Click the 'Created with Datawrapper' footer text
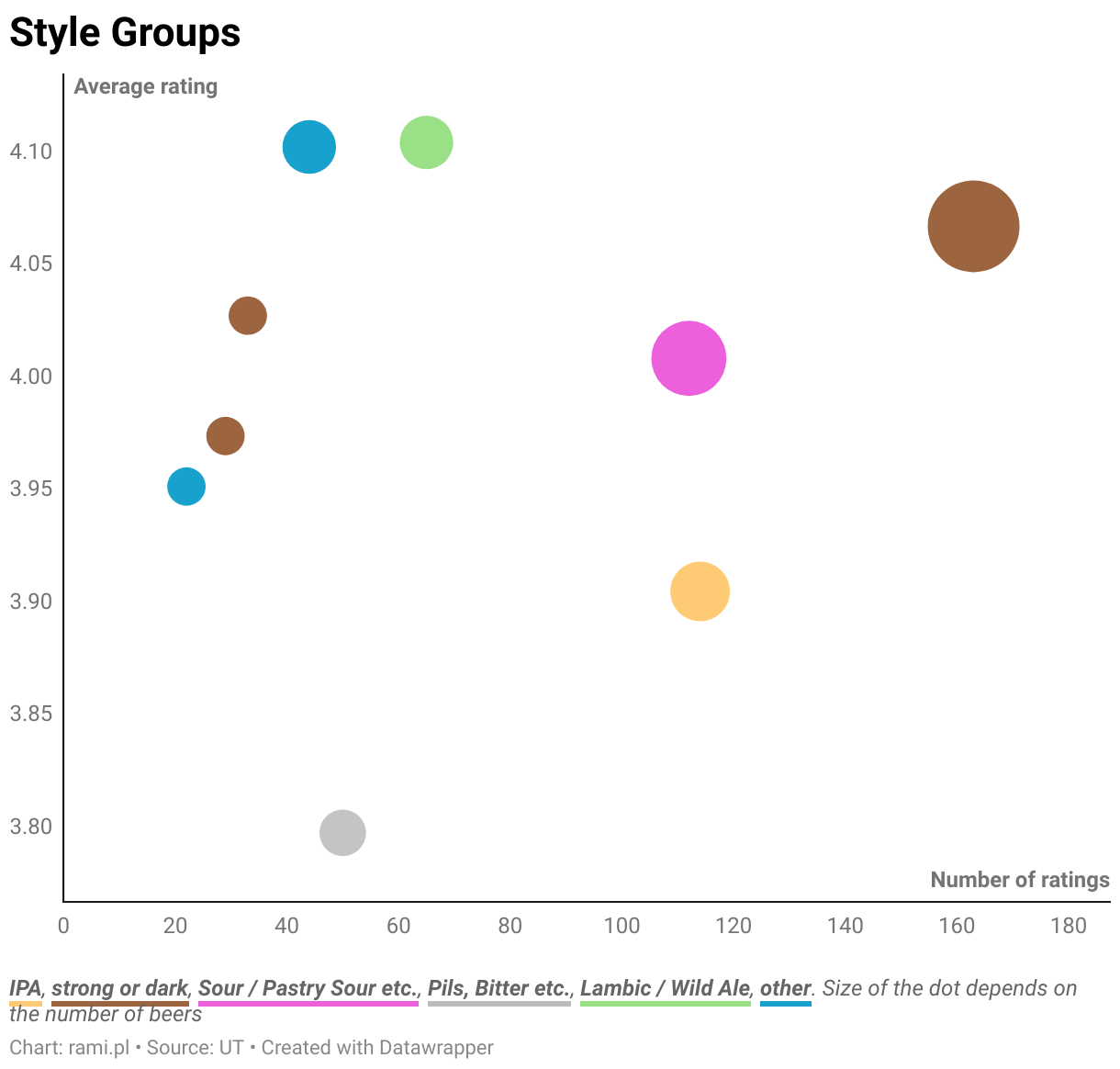The image size is (1120, 1069). tap(377, 1047)
